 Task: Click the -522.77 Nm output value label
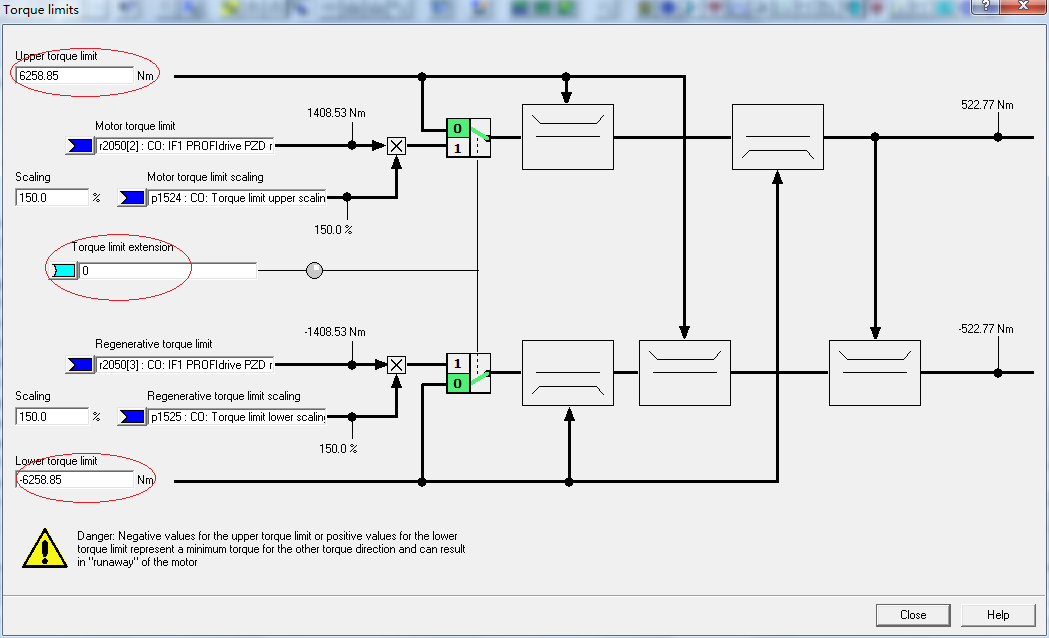986,328
